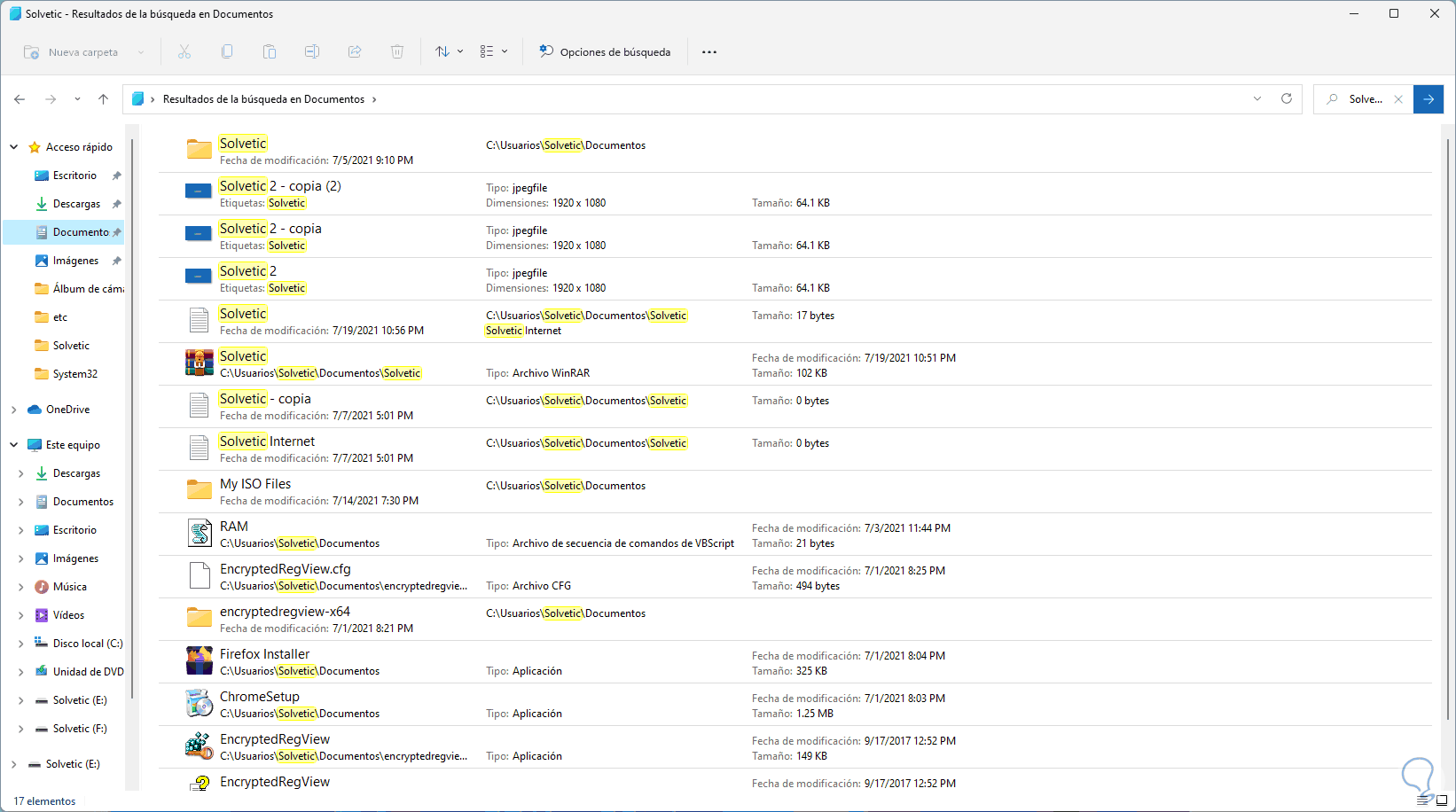The image size is (1456, 812).
Task: Select Solvetic (F:) drive in sidebar
Action: 79,729
